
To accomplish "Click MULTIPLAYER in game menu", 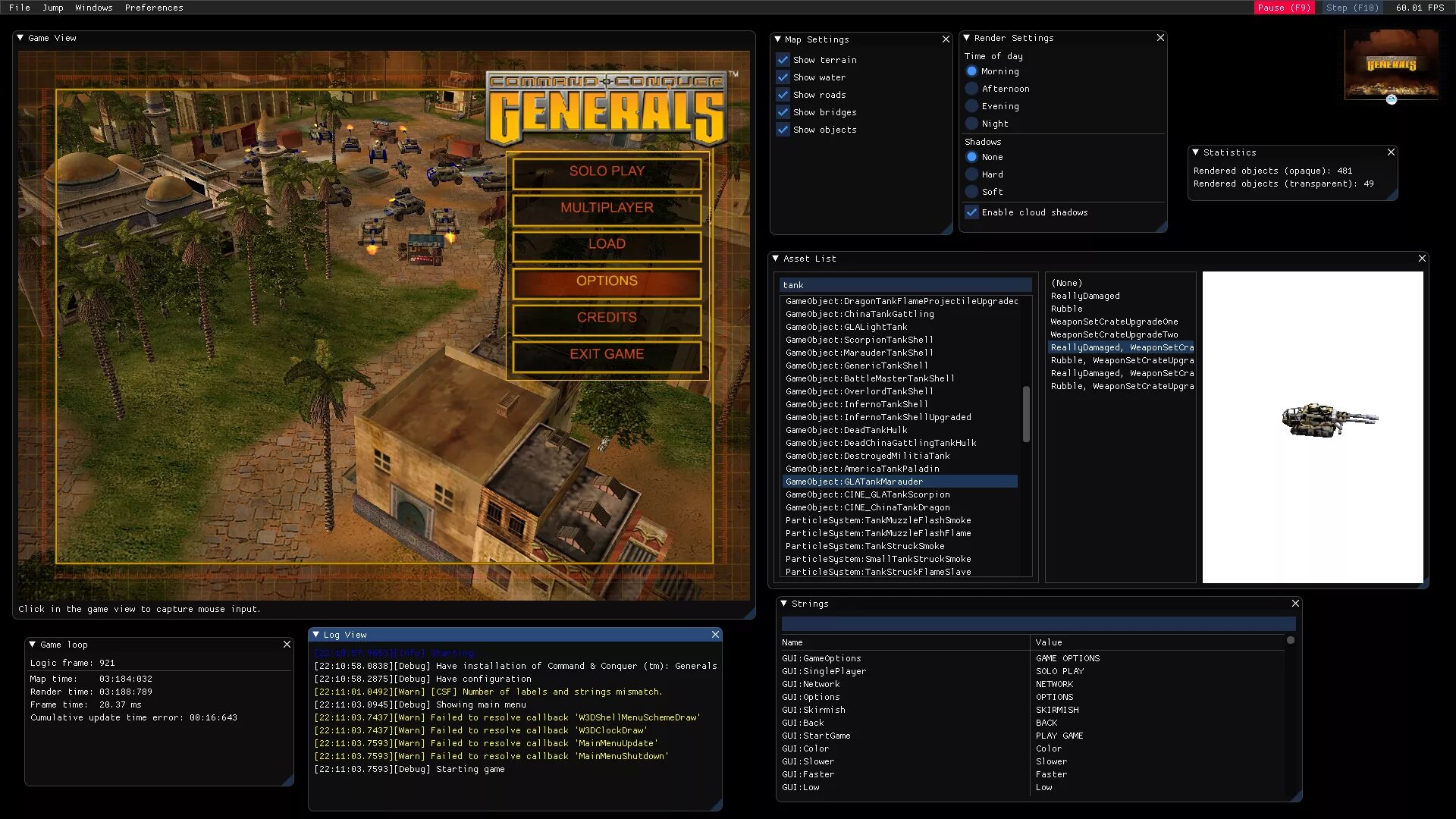I will point(607,209).
